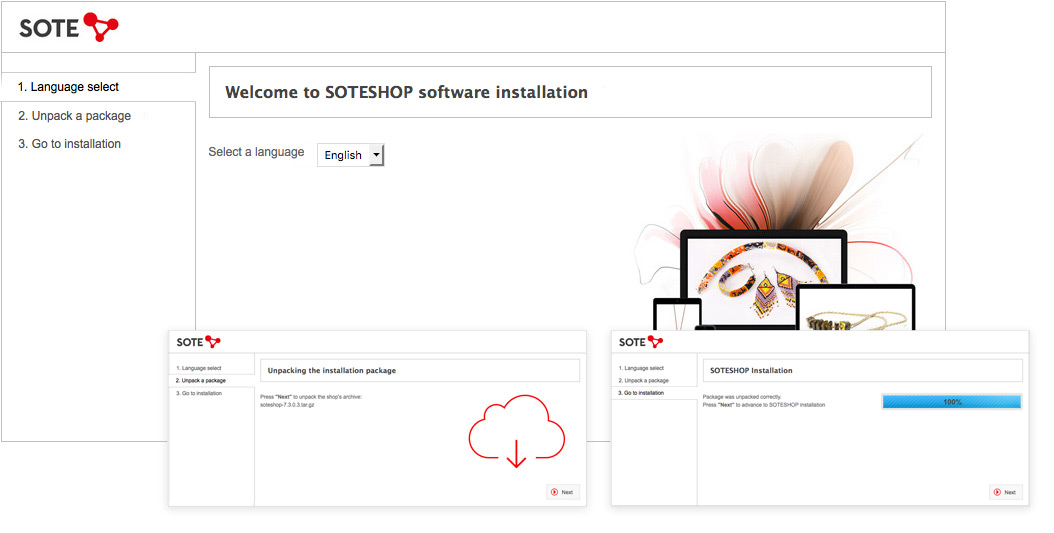Select Unpack a package step in Unpacking window
This screenshot has width=1054, height=533.
(x=200, y=380)
